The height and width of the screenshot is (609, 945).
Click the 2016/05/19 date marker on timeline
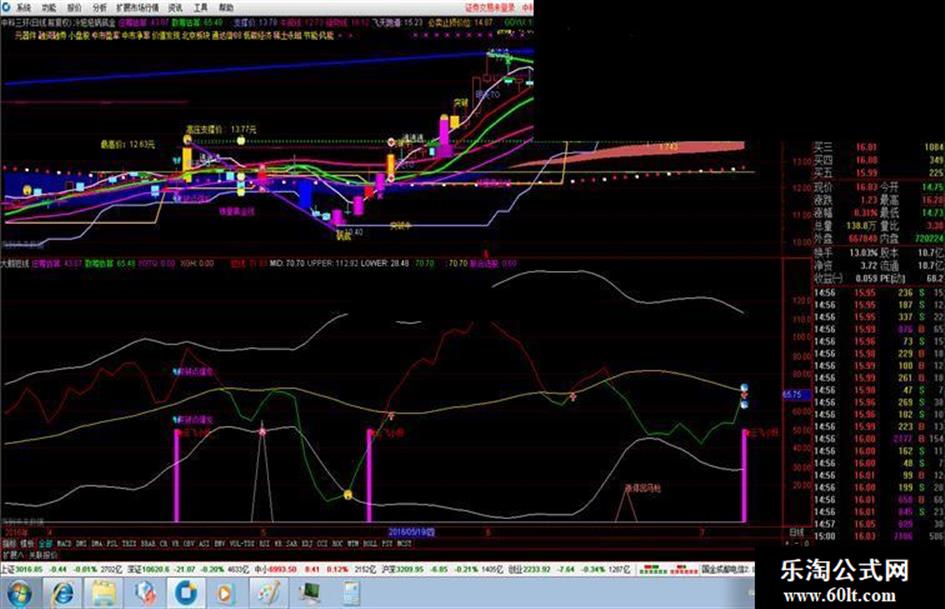click(x=412, y=532)
